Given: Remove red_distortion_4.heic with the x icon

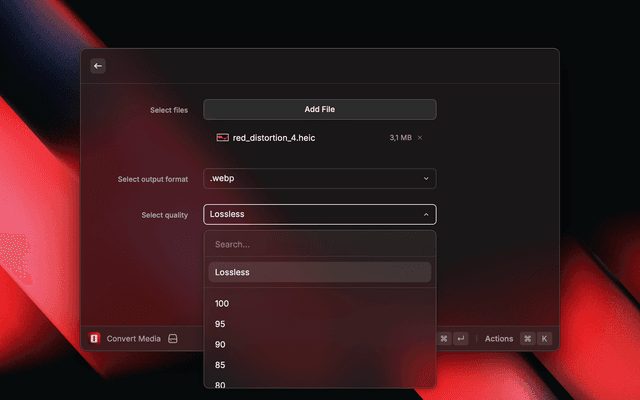Looking at the screenshot, I should tap(420, 138).
